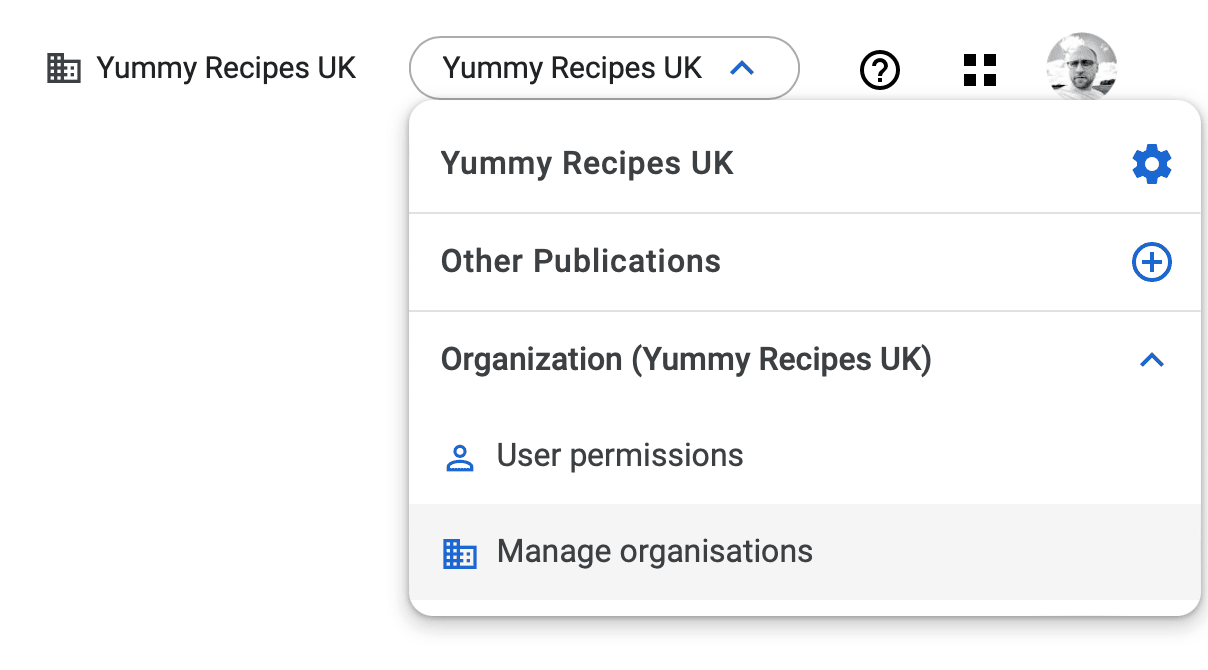Click blank page area left of the menu
Screen dimensions: 1208x670
[200, 350]
